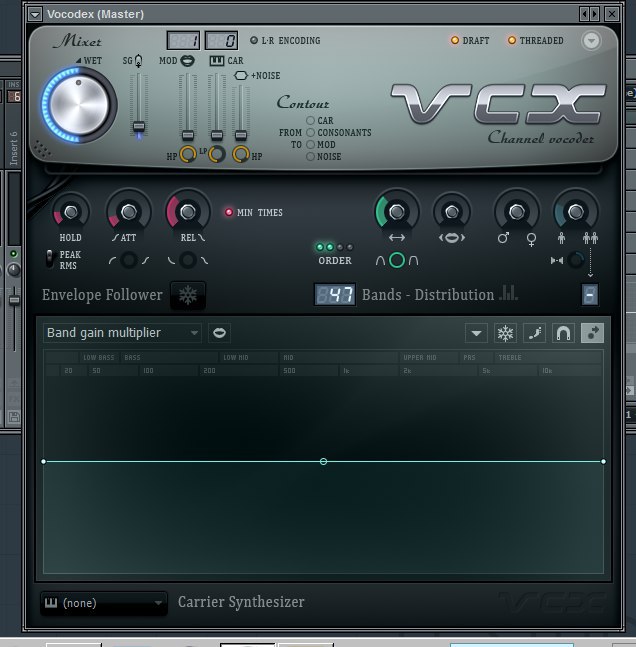
Task: Click the center tension handle on the envelope line
Action: [x=324, y=461]
